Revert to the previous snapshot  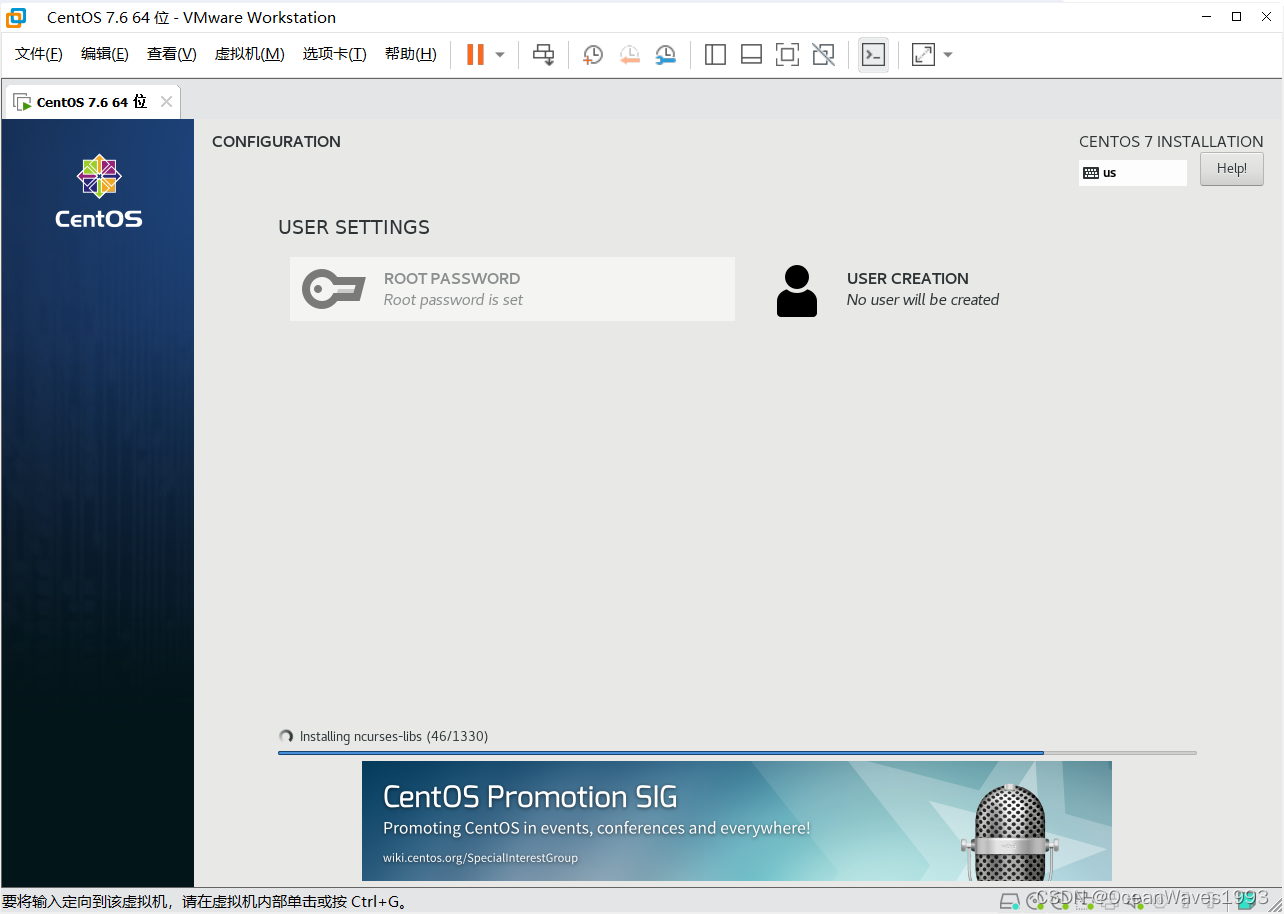coord(629,55)
